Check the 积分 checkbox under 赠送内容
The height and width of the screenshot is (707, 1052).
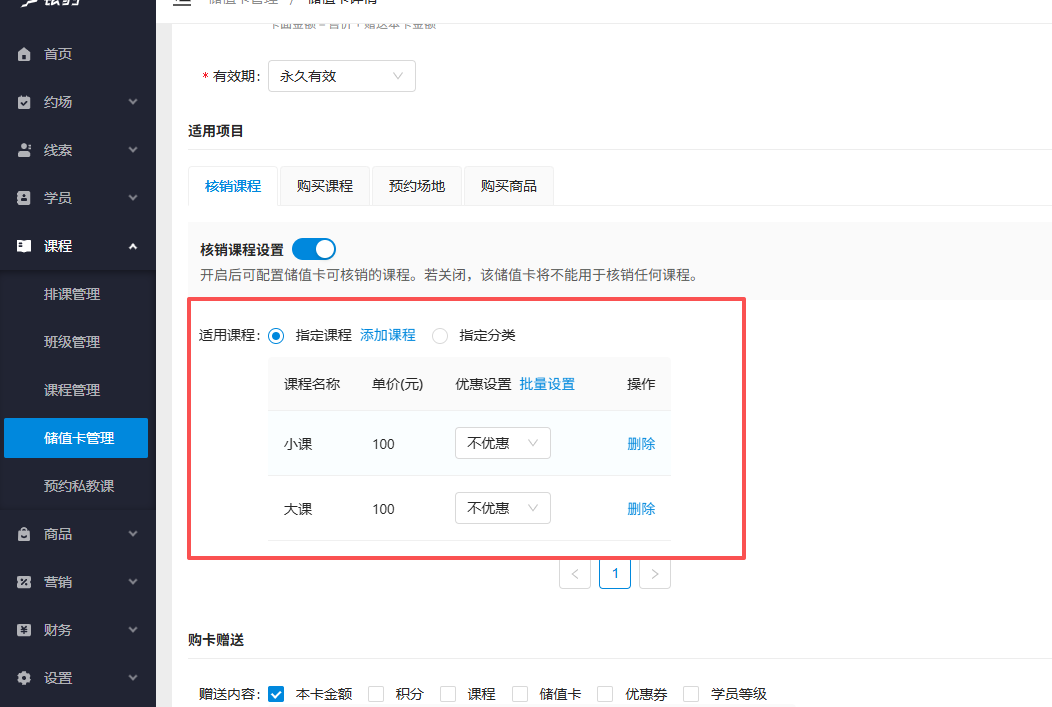[x=375, y=693]
